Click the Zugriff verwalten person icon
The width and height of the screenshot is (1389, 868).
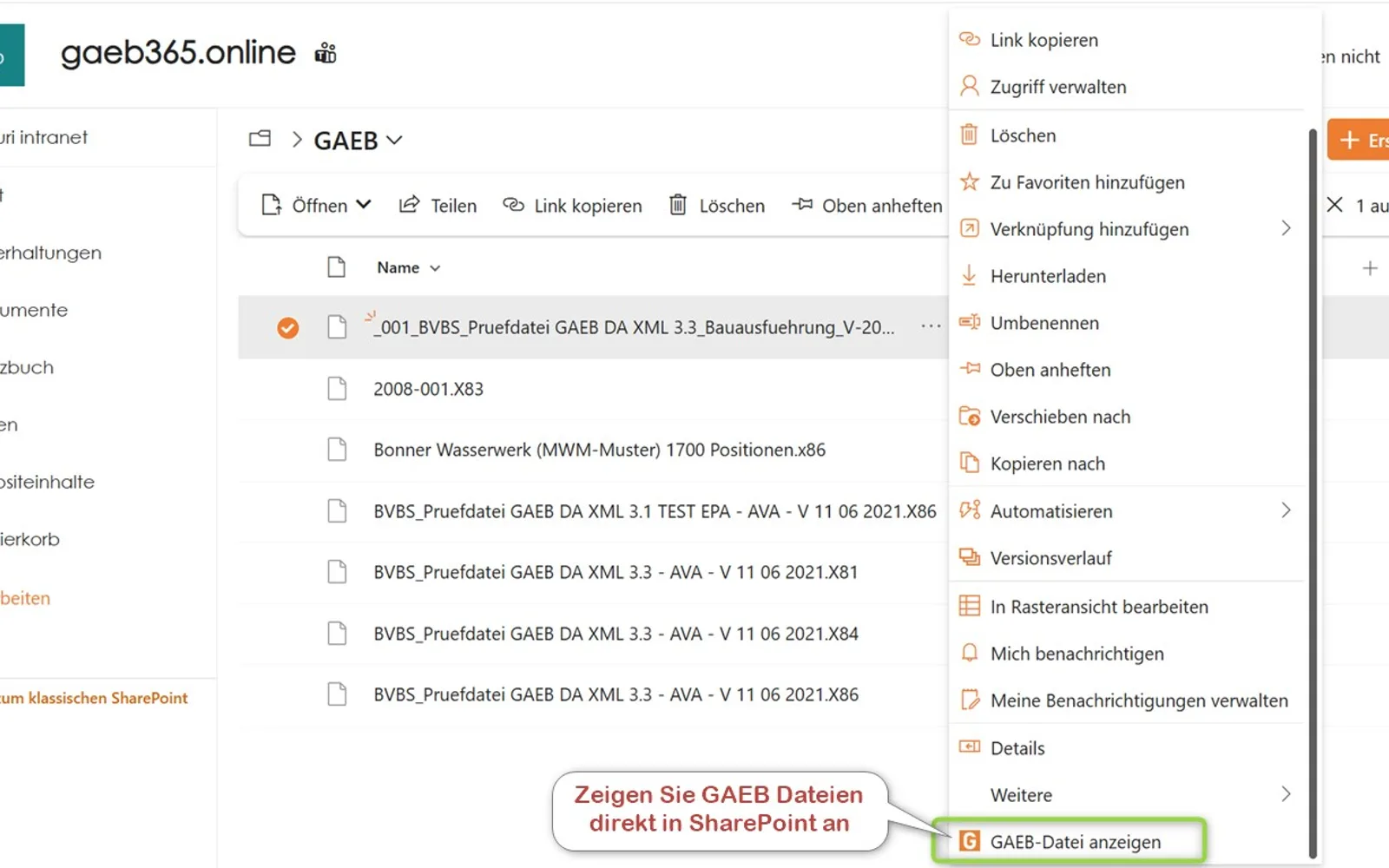tap(969, 87)
